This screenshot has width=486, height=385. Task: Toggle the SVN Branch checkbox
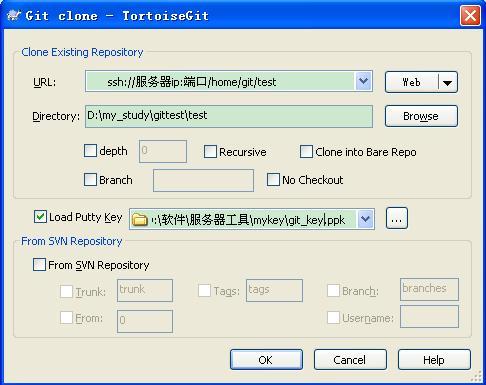pos(333,290)
